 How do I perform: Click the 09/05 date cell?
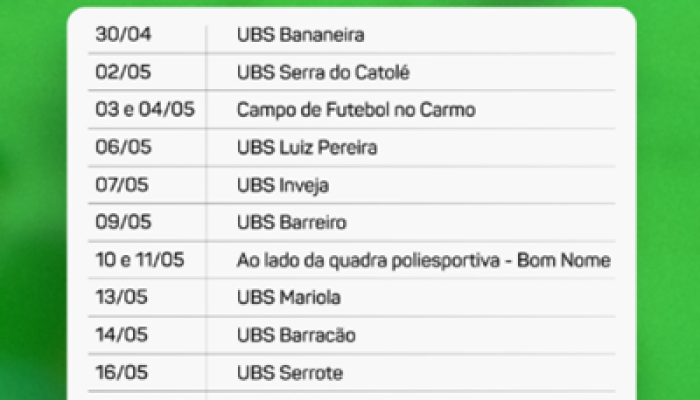pos(123,222)
